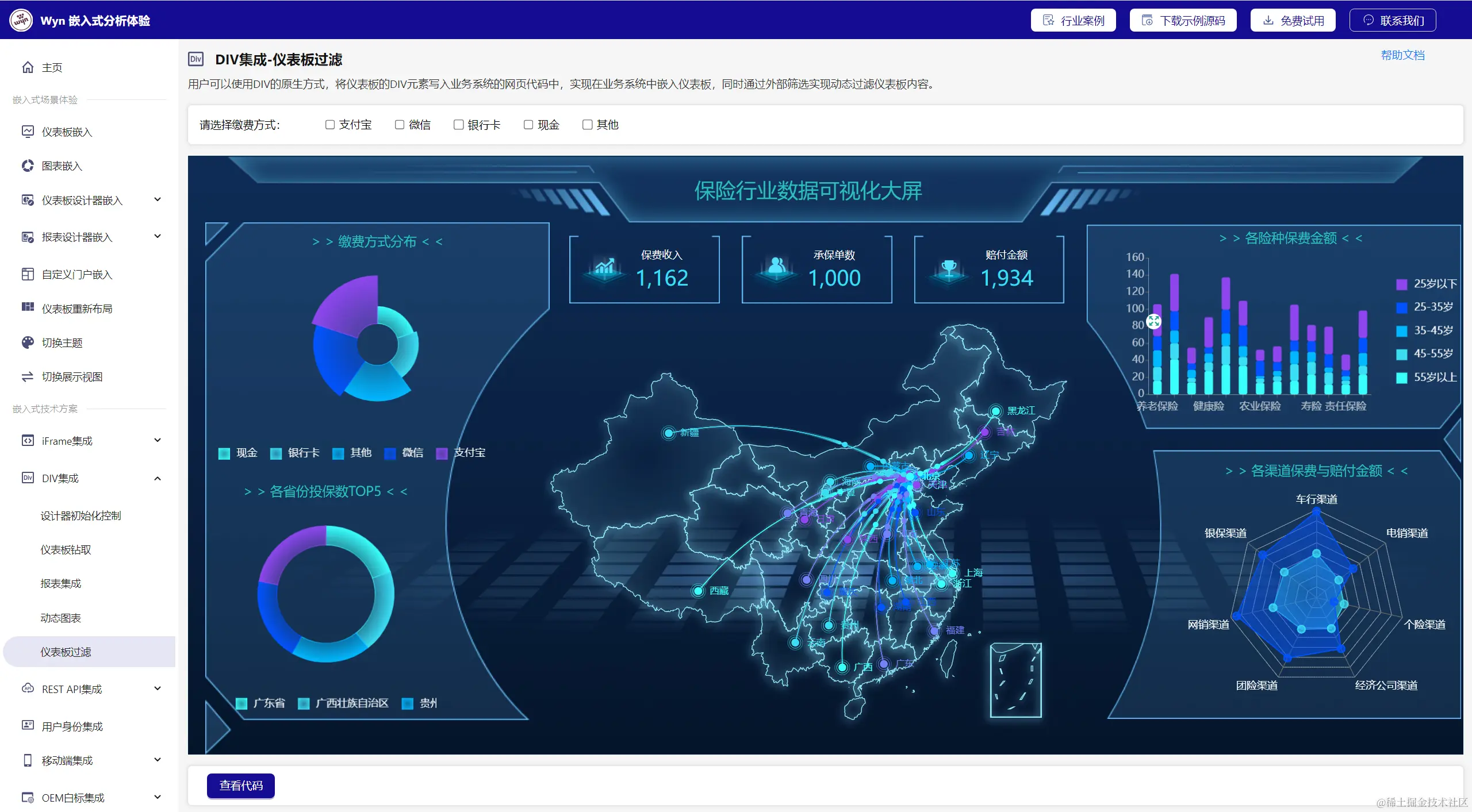This screenshot has height=812, width=1472.
Task: Click the expand icon on bar chart
Action: pyautogui.click(x=1153, y=321)
